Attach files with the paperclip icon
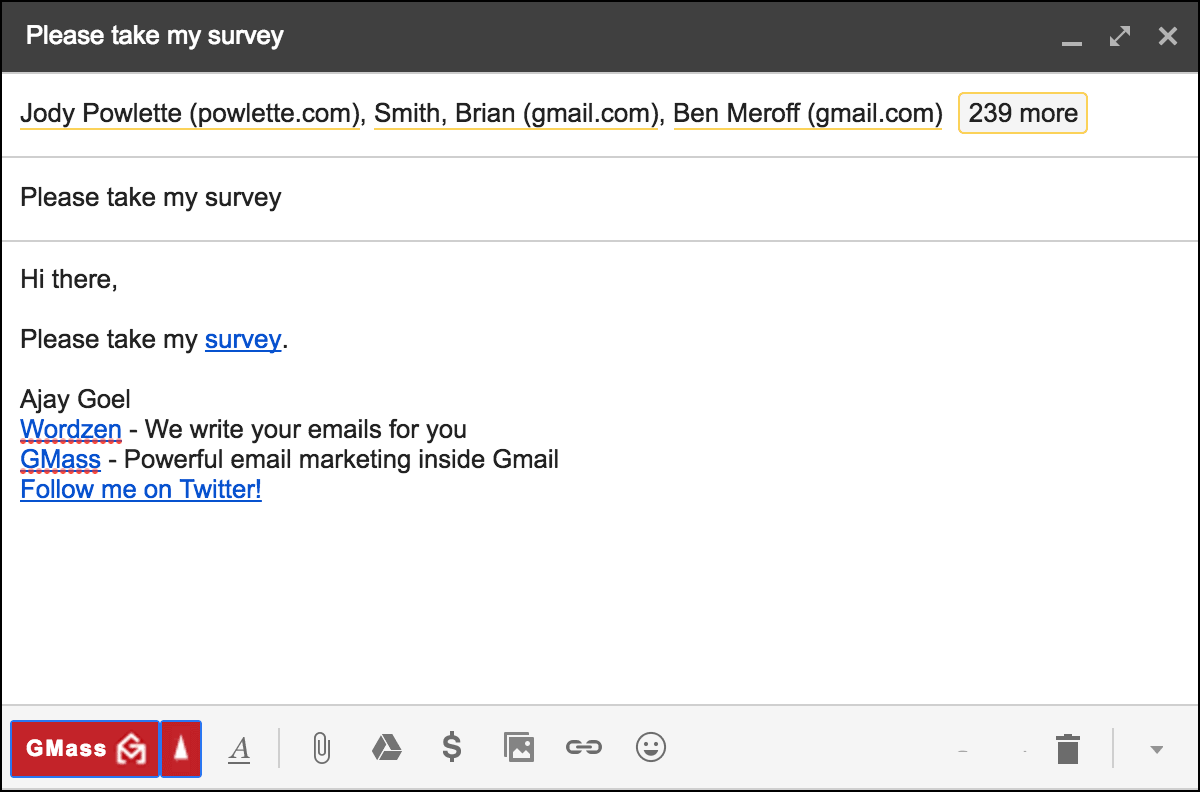The image size is (1200, 792). tap(320, 748)
